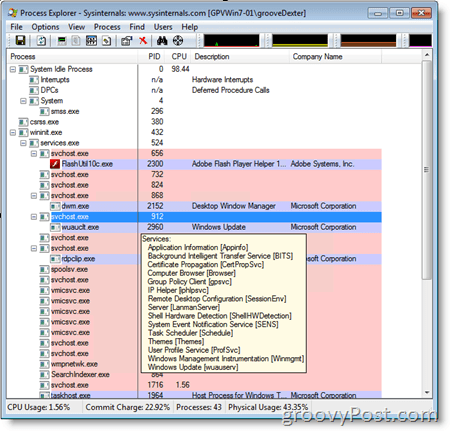Click the binoculars Find Handle icon
Image resolution: width=450 pixels, height=431 pixels.
point(162,40)
